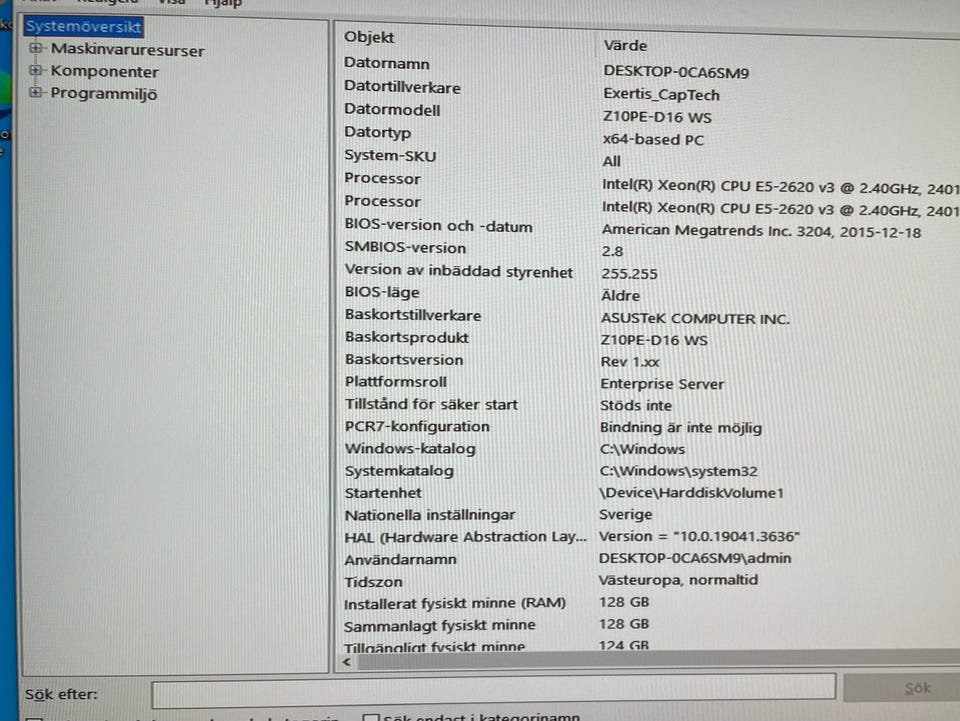960x721 pixels.
Task: Select the Datornamn row label
Action: tap(386, 63)
